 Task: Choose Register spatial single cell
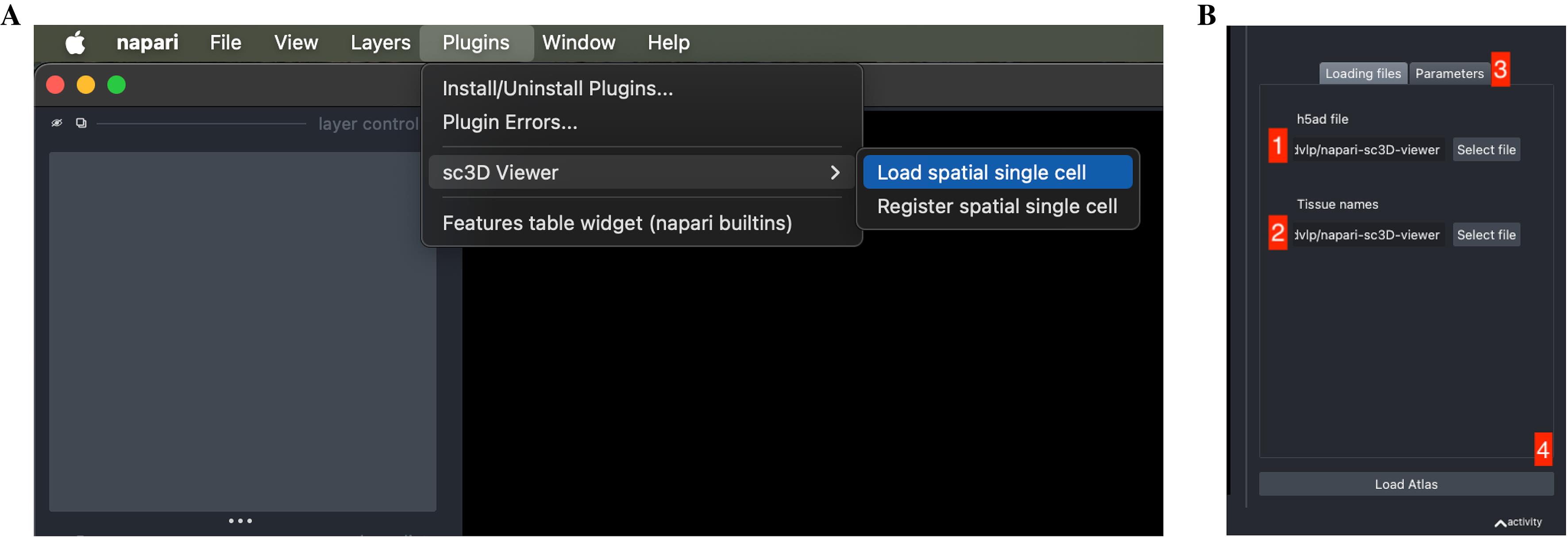[x=997, y=206]
